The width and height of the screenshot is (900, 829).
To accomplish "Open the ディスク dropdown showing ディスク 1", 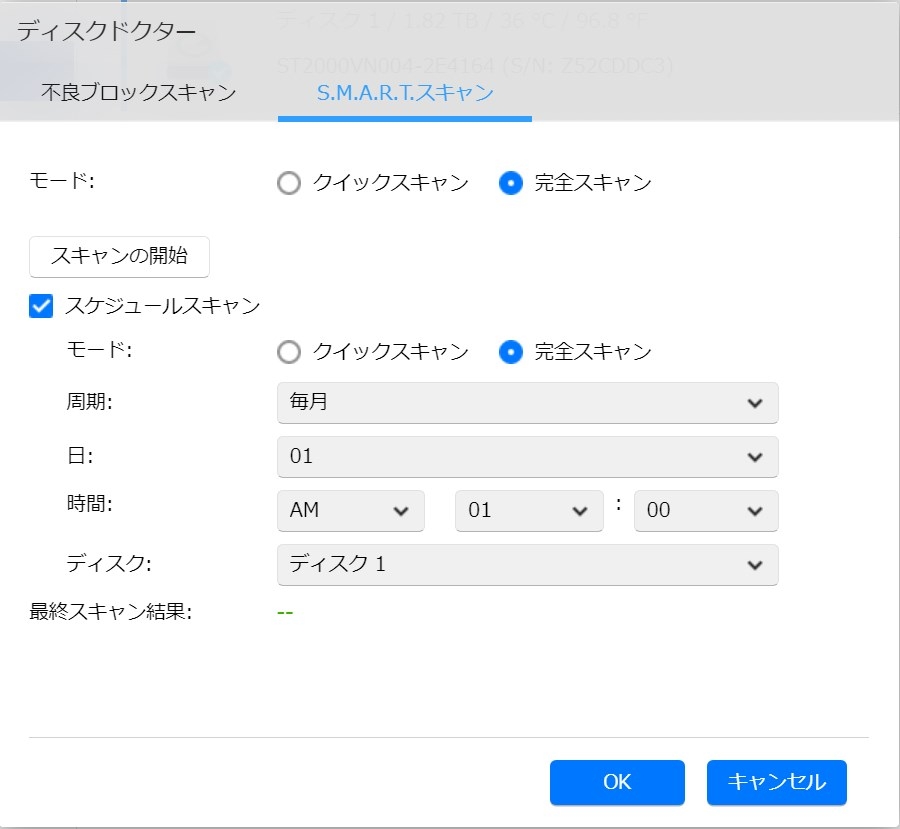I will coord(527,565).
